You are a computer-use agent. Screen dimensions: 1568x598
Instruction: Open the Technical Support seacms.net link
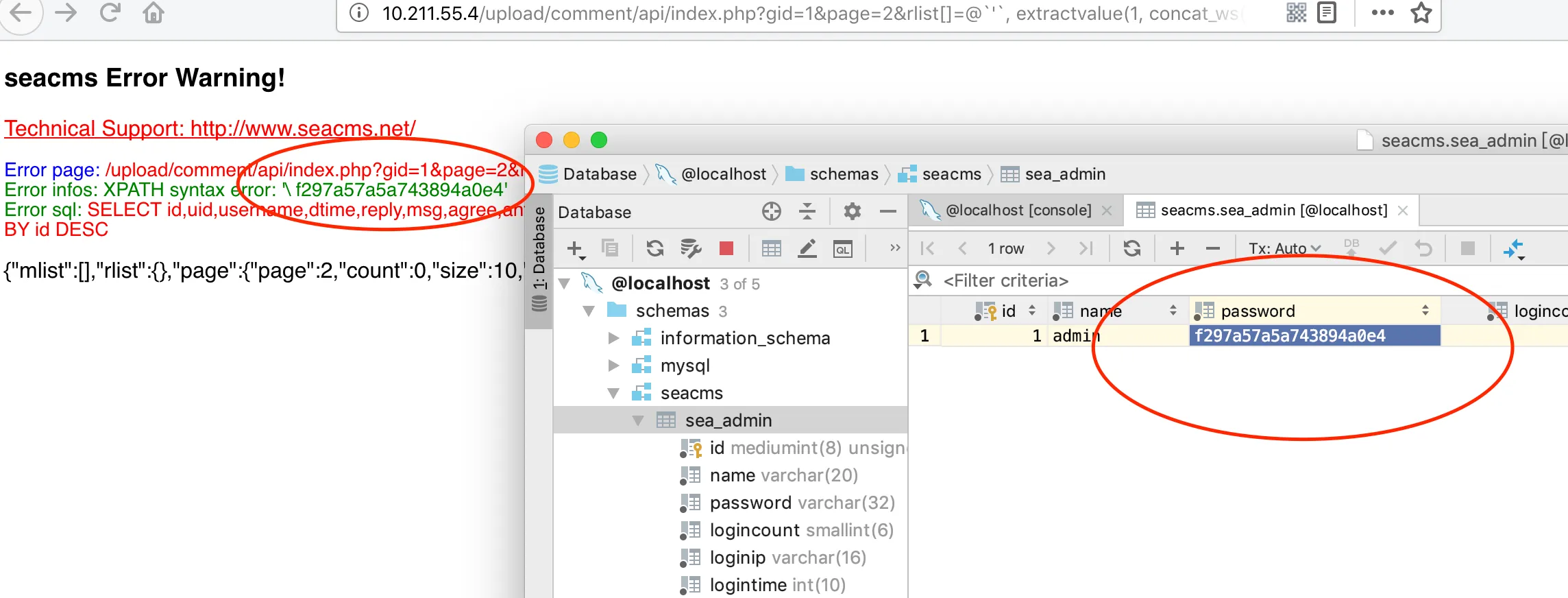click(x=210, y=128)
